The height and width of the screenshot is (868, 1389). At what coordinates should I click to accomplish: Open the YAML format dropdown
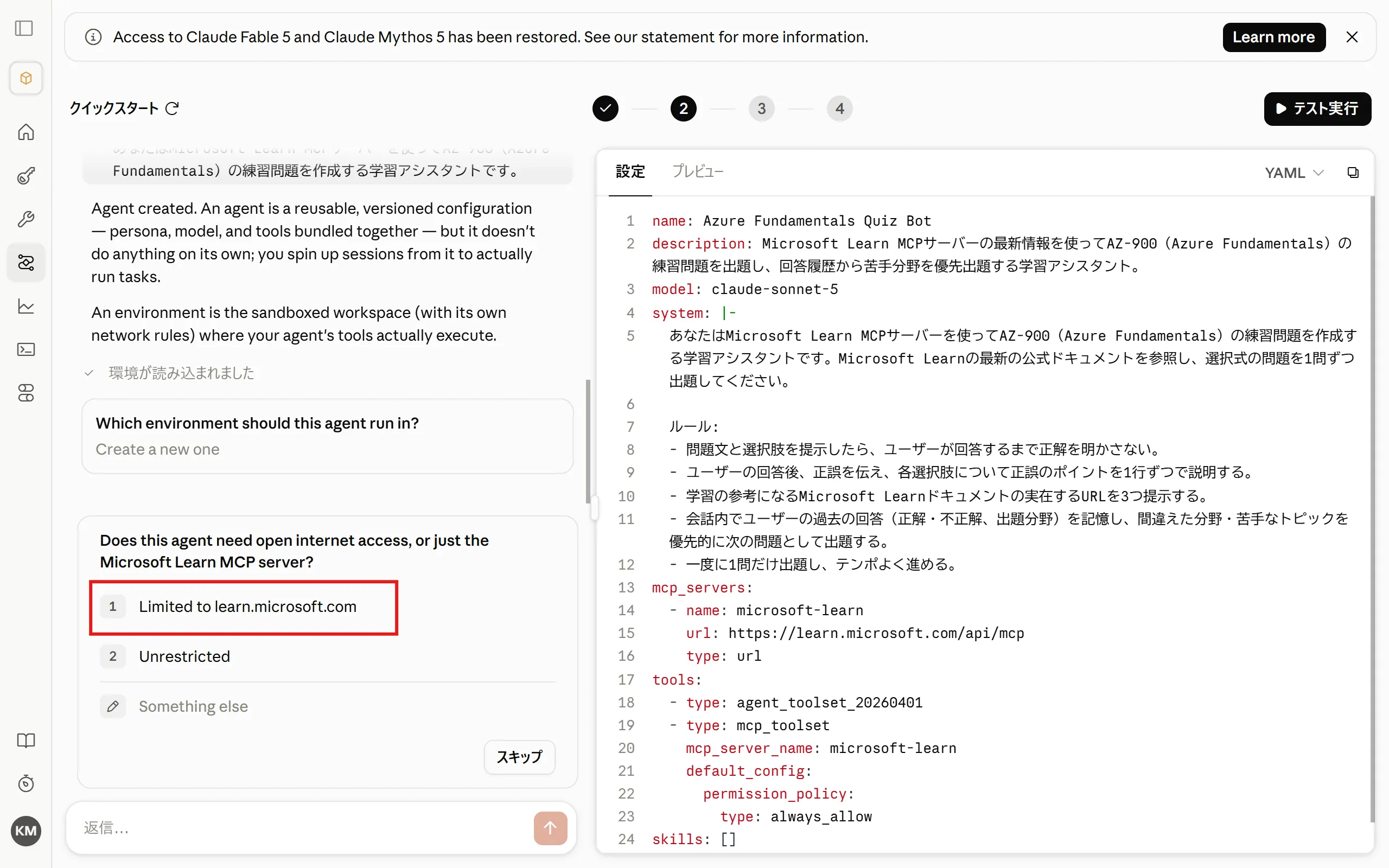click(1294, 173)
